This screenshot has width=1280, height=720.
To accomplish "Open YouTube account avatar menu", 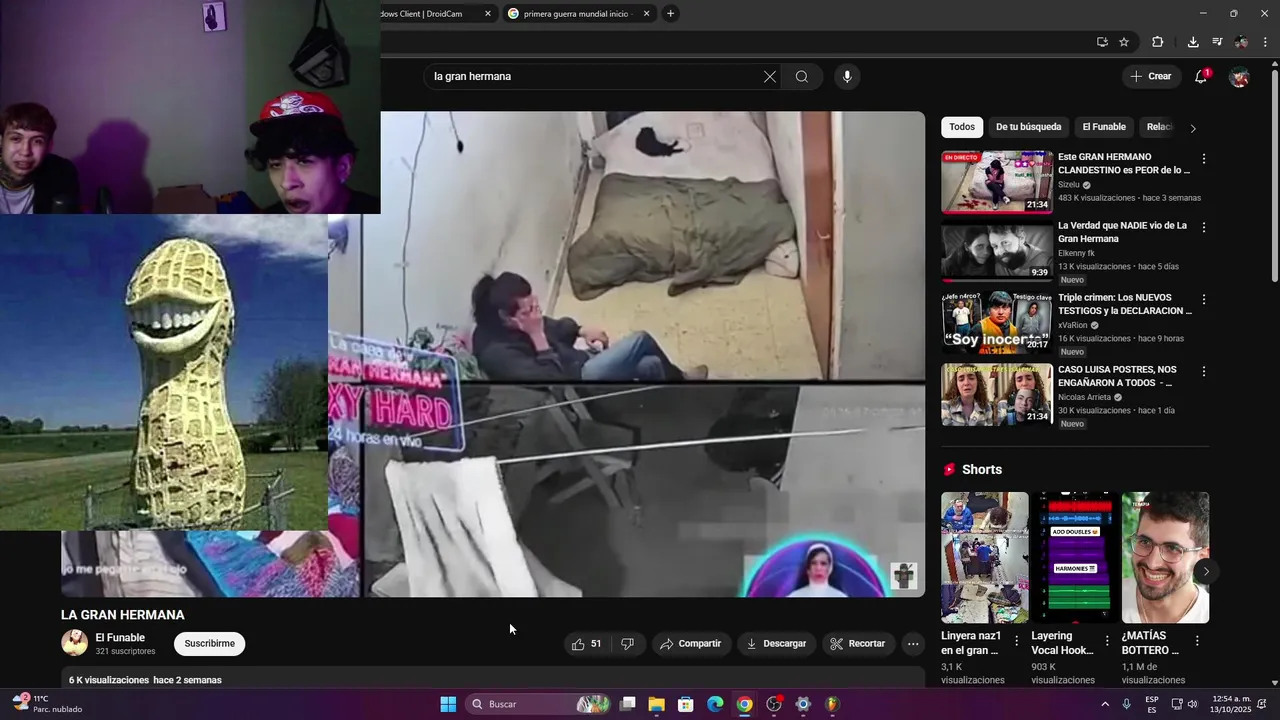I will (x=1239, y=77).
